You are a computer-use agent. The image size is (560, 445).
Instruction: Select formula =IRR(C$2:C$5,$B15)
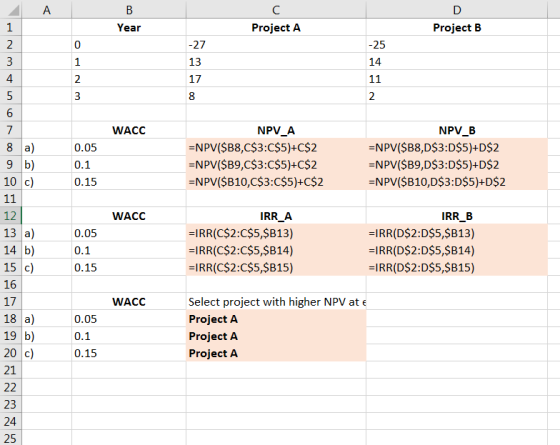tap(276, 268)
